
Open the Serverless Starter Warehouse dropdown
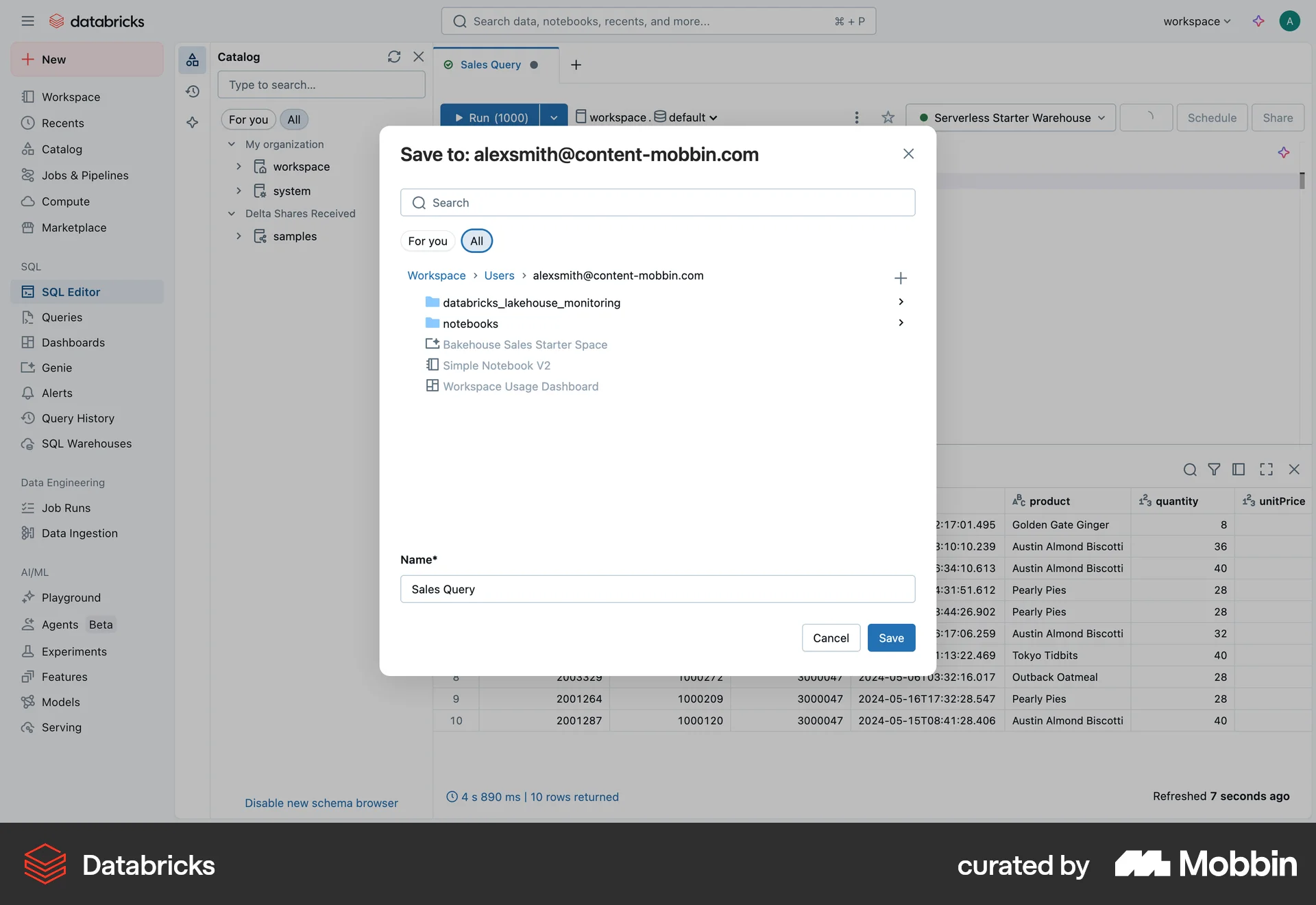pos(1011,117)
